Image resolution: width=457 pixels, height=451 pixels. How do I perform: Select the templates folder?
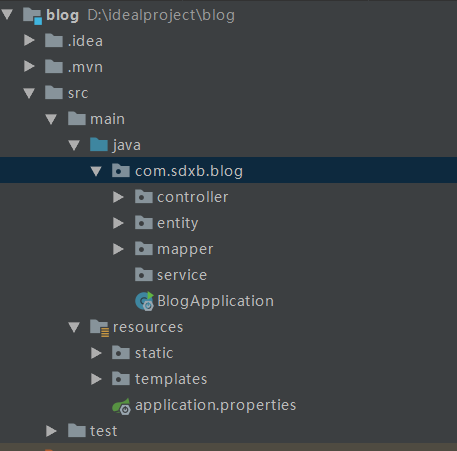171,379
